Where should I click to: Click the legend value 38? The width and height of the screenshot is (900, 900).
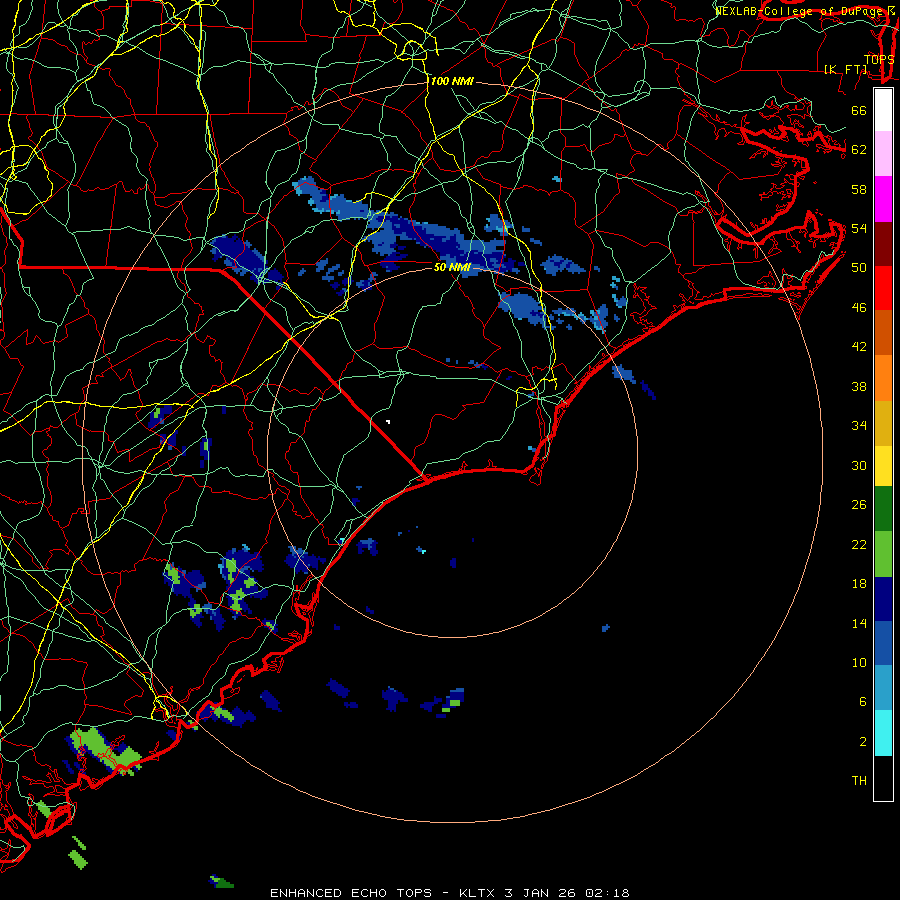(859, 386)
